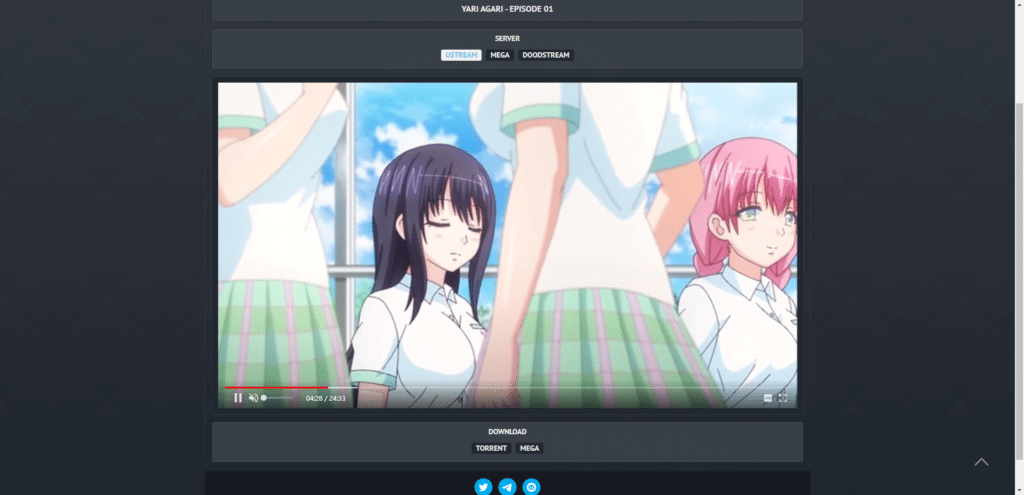
Task: Open the Twitter share icon
Action: click(483, 487)
